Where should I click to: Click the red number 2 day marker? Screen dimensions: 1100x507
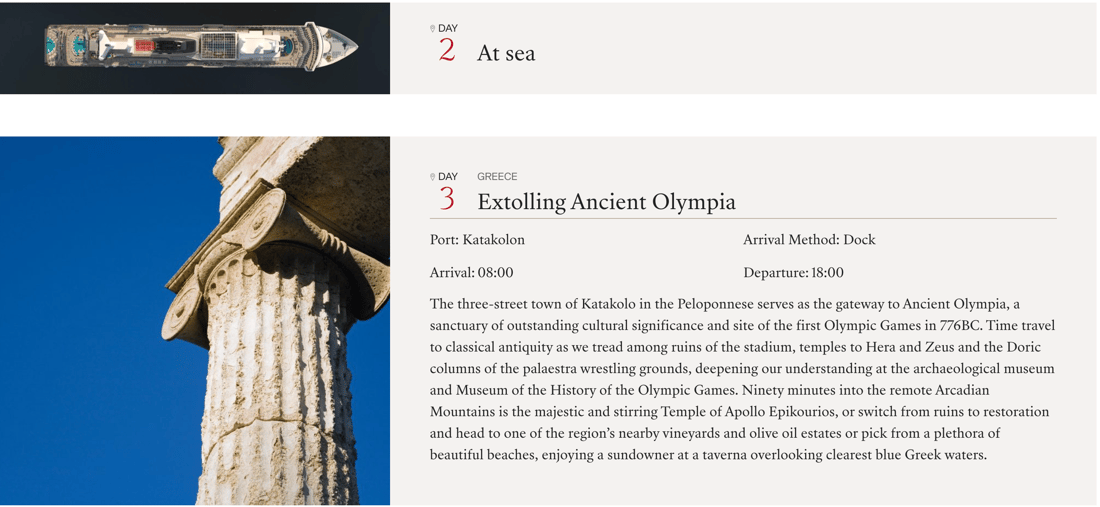point(447,50)
